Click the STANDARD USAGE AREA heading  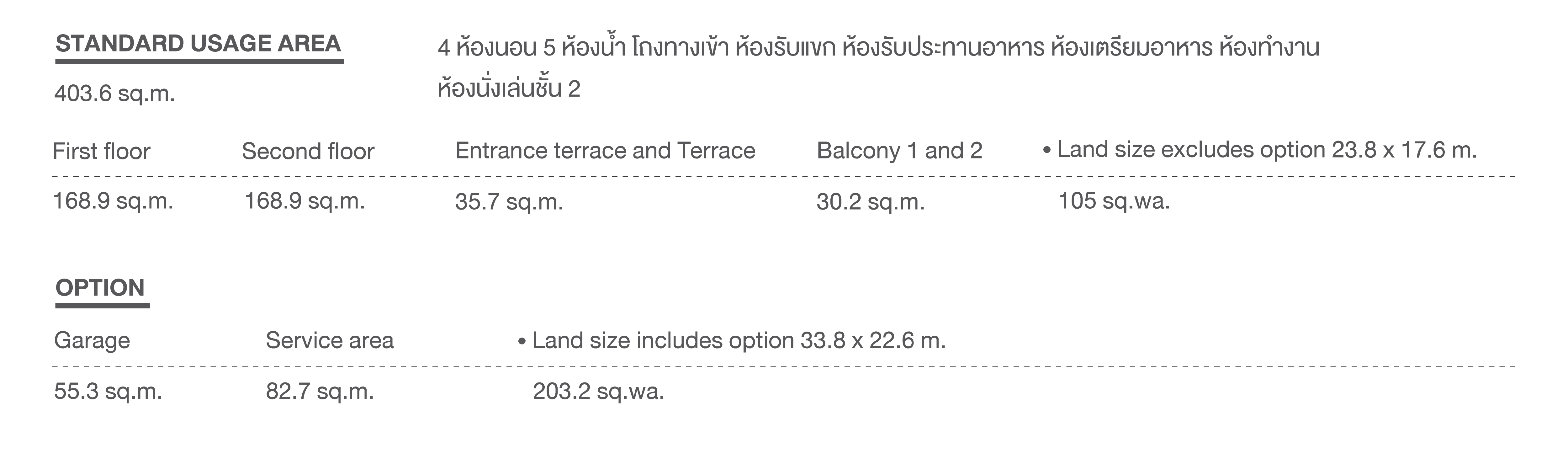[x=199, y=44]
